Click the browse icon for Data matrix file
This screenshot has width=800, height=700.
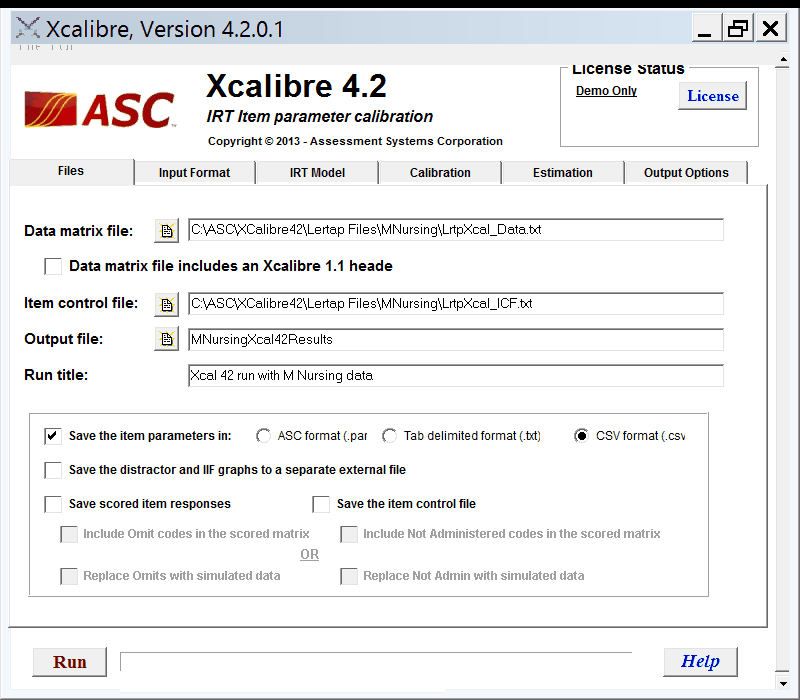point(166,231)
